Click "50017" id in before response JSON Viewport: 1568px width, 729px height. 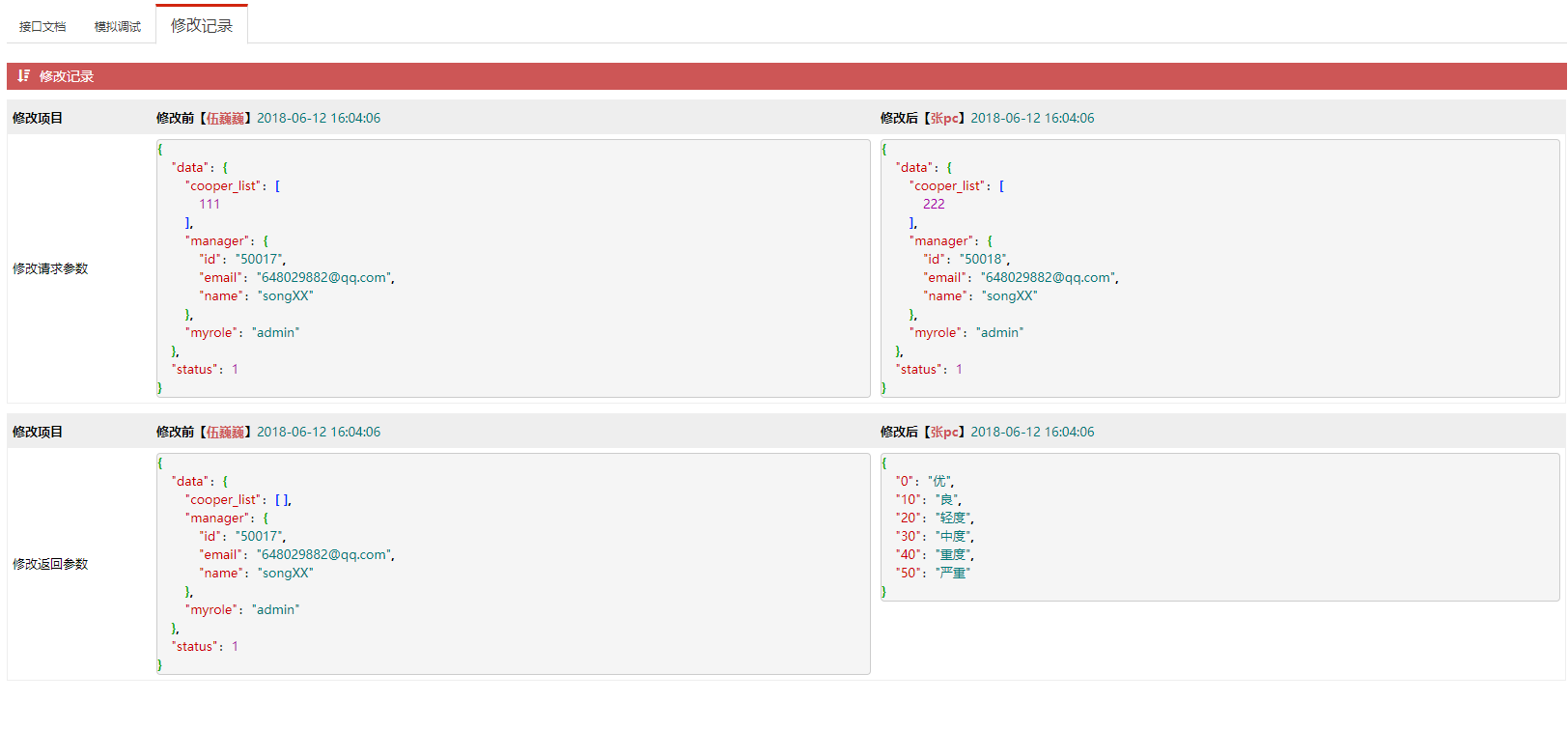(260, 536)
